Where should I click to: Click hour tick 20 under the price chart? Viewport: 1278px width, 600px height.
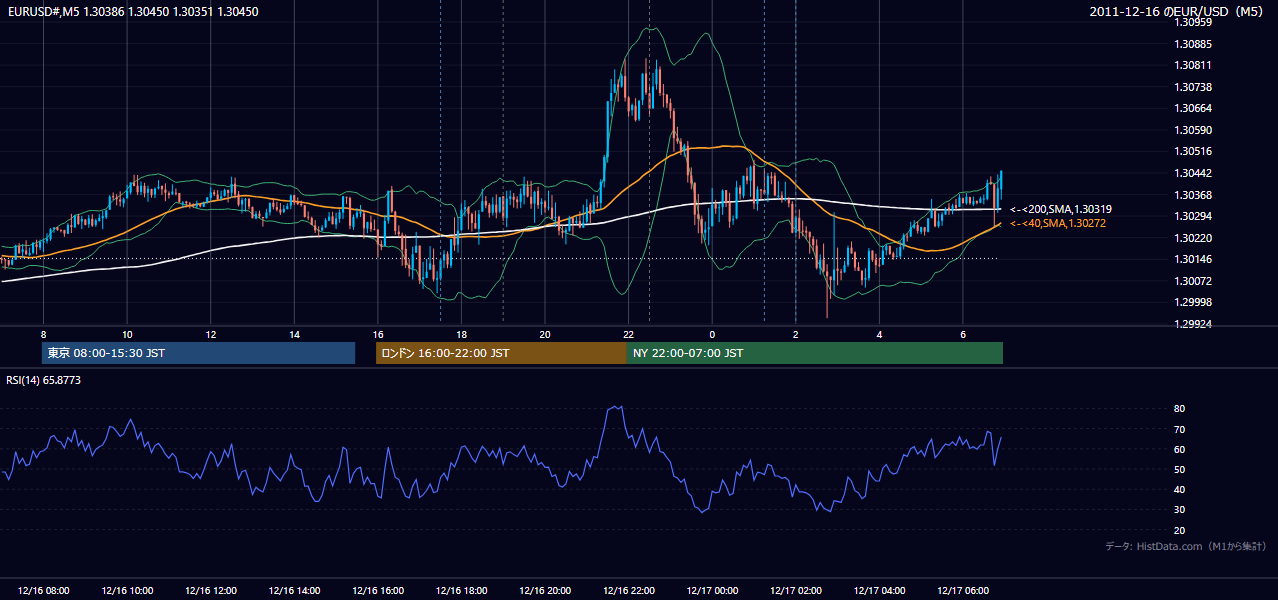click(x=545, y=334)
